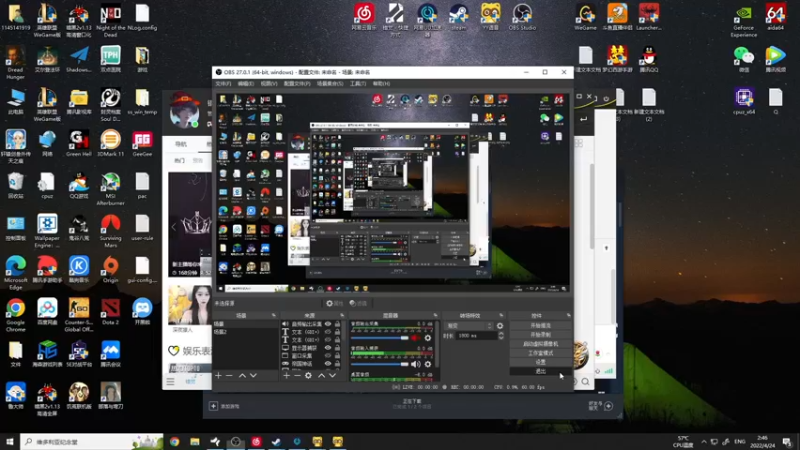Open File Explorer from the taskbar

coord(195,442)
